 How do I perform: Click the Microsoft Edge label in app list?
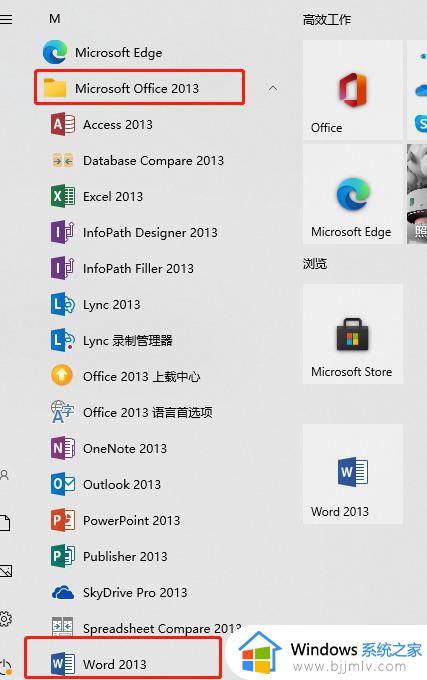119,53
